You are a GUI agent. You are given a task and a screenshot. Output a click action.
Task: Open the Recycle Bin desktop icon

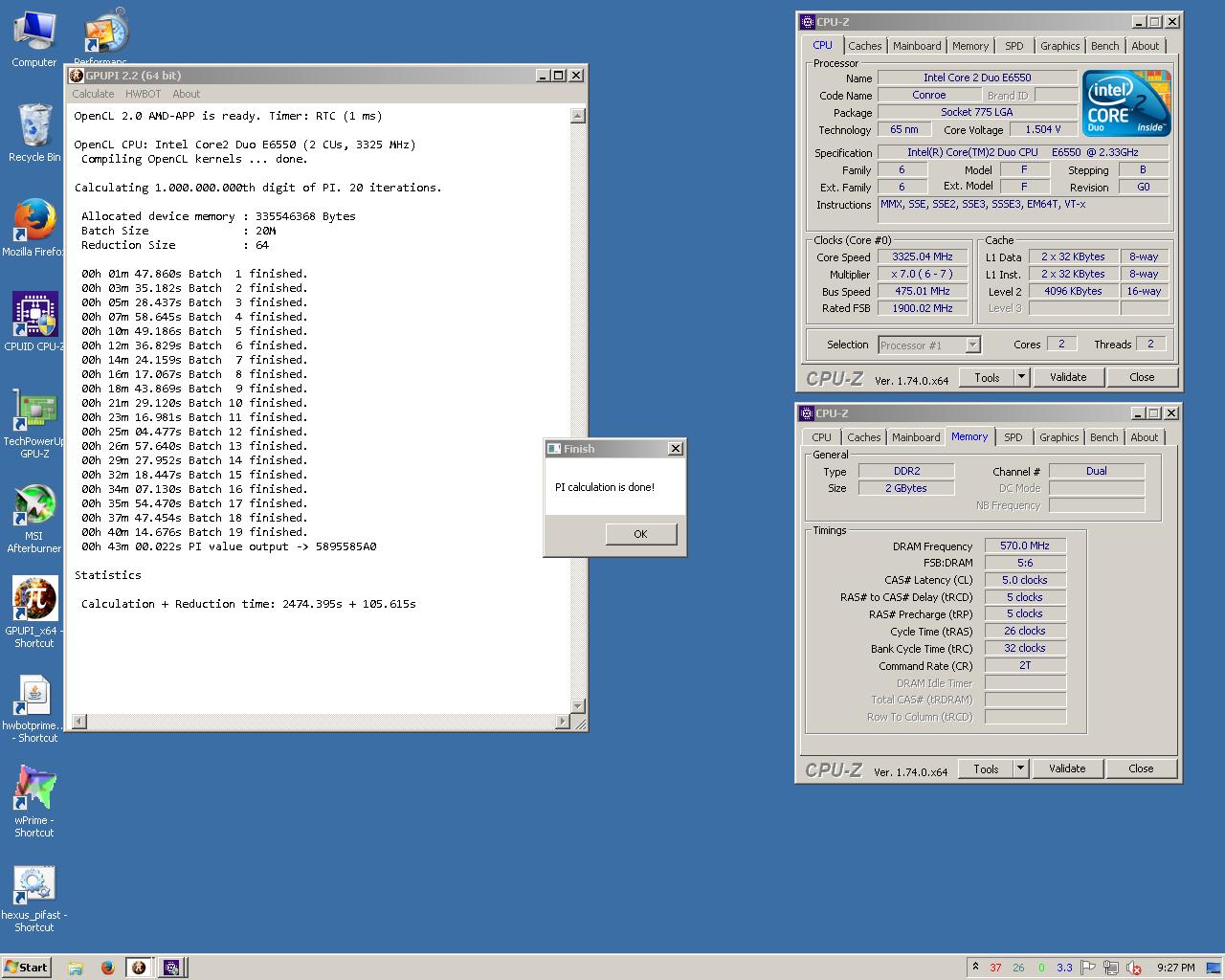click(33, 132)
